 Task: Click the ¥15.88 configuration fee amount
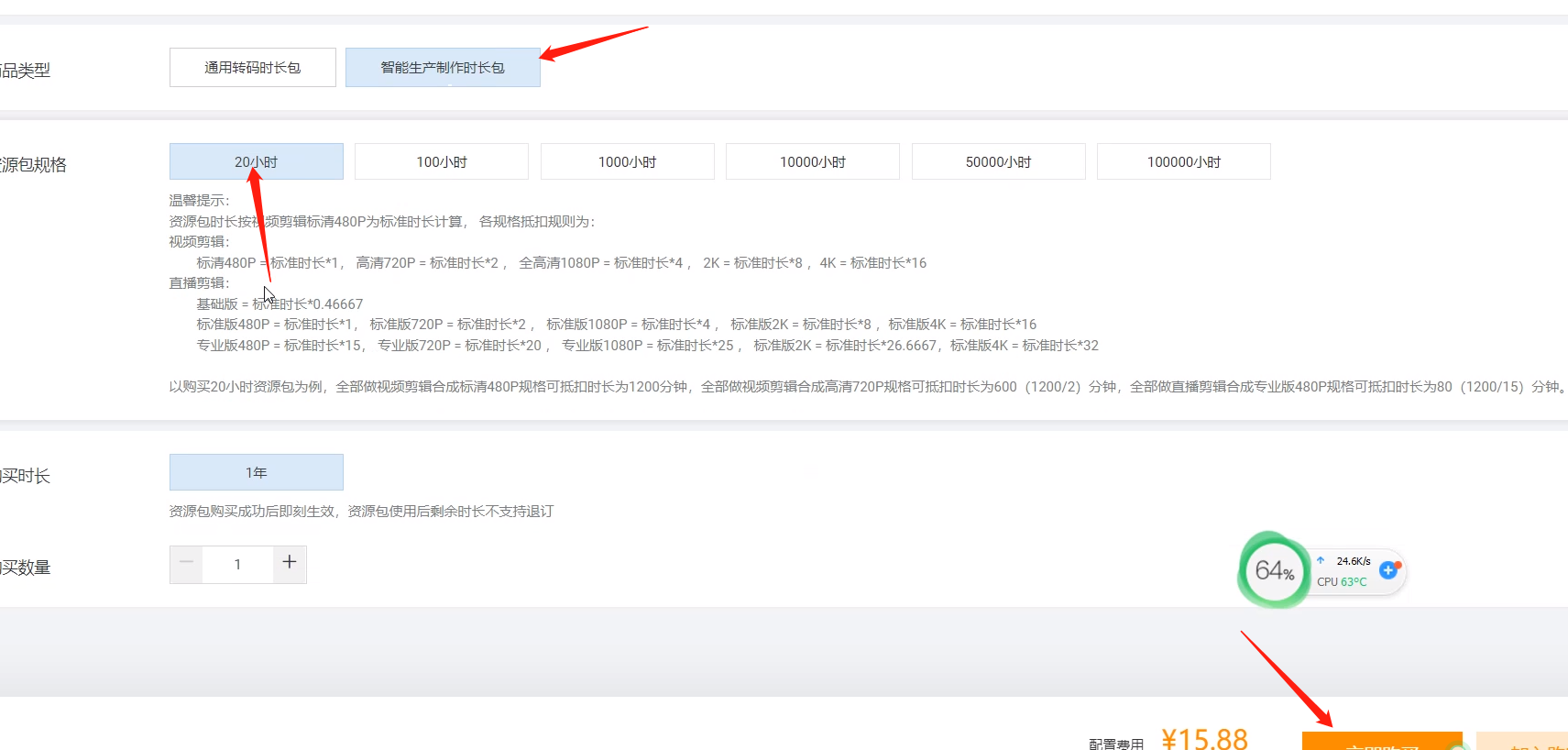(x=1204, y=738)
